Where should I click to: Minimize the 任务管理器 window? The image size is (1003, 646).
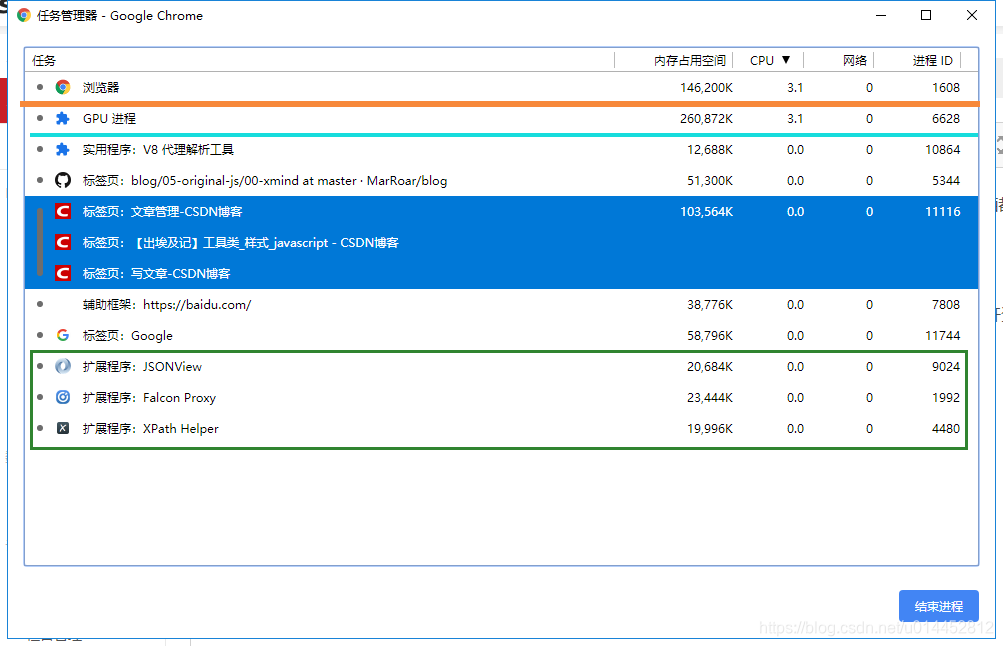pyautogui.click(x=881, y=15)
